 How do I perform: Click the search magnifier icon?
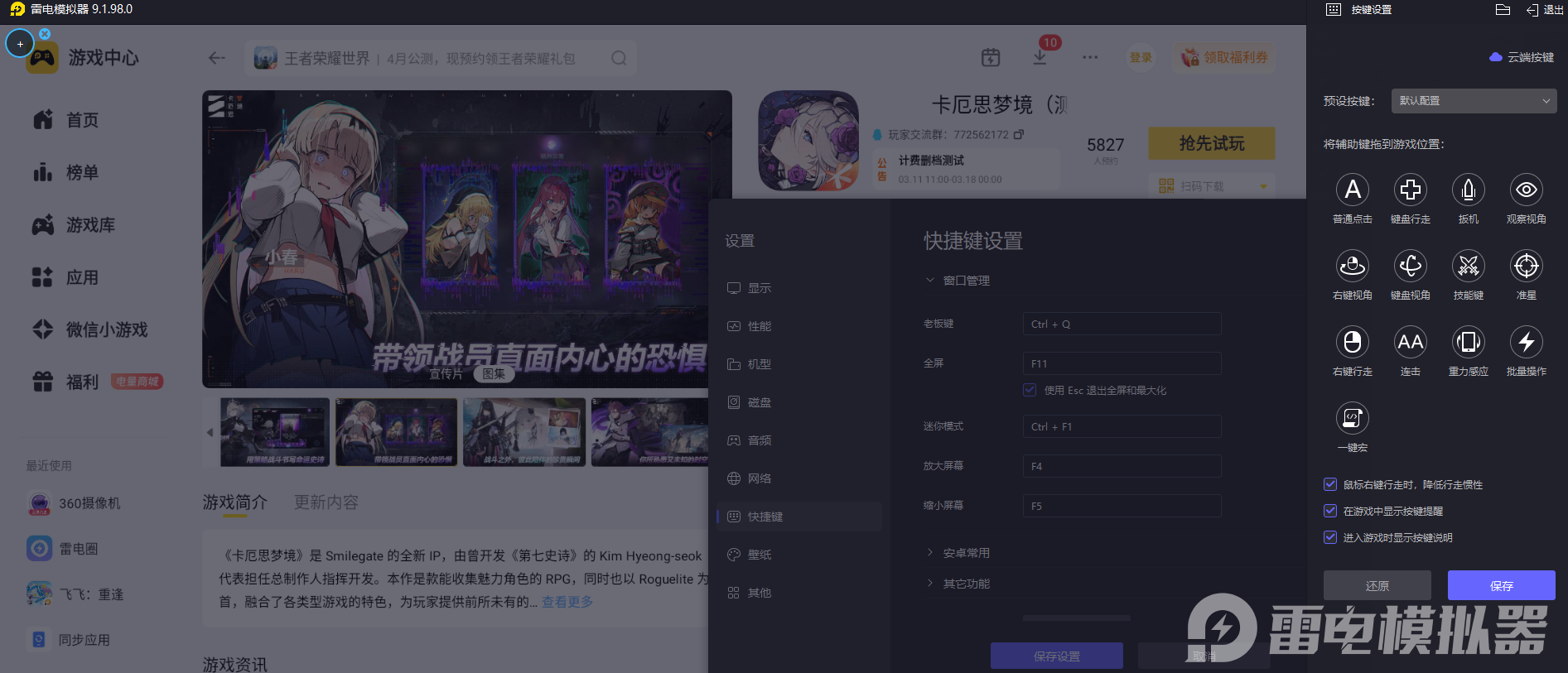point(619,58)
